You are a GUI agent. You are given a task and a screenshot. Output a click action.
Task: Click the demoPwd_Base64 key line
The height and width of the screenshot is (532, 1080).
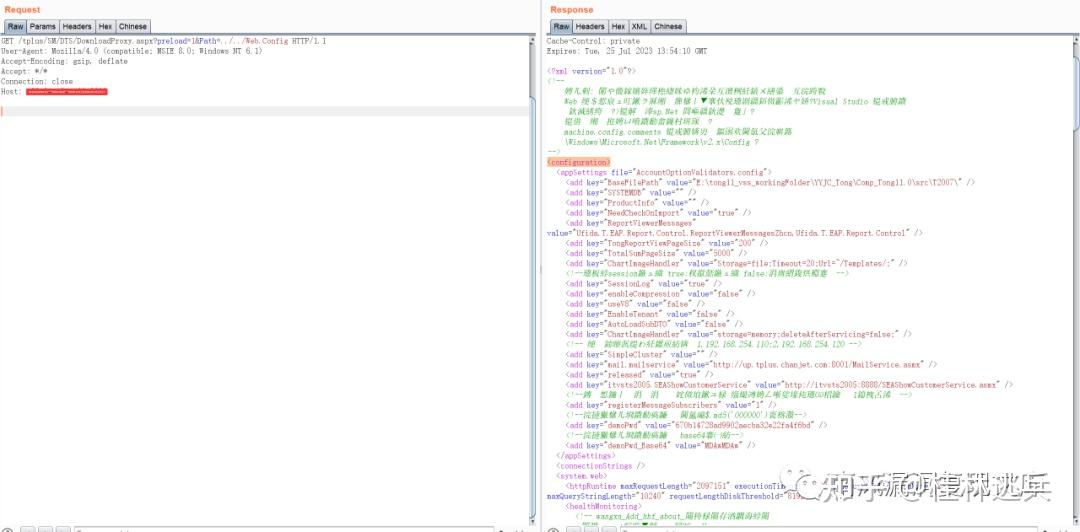661,446
